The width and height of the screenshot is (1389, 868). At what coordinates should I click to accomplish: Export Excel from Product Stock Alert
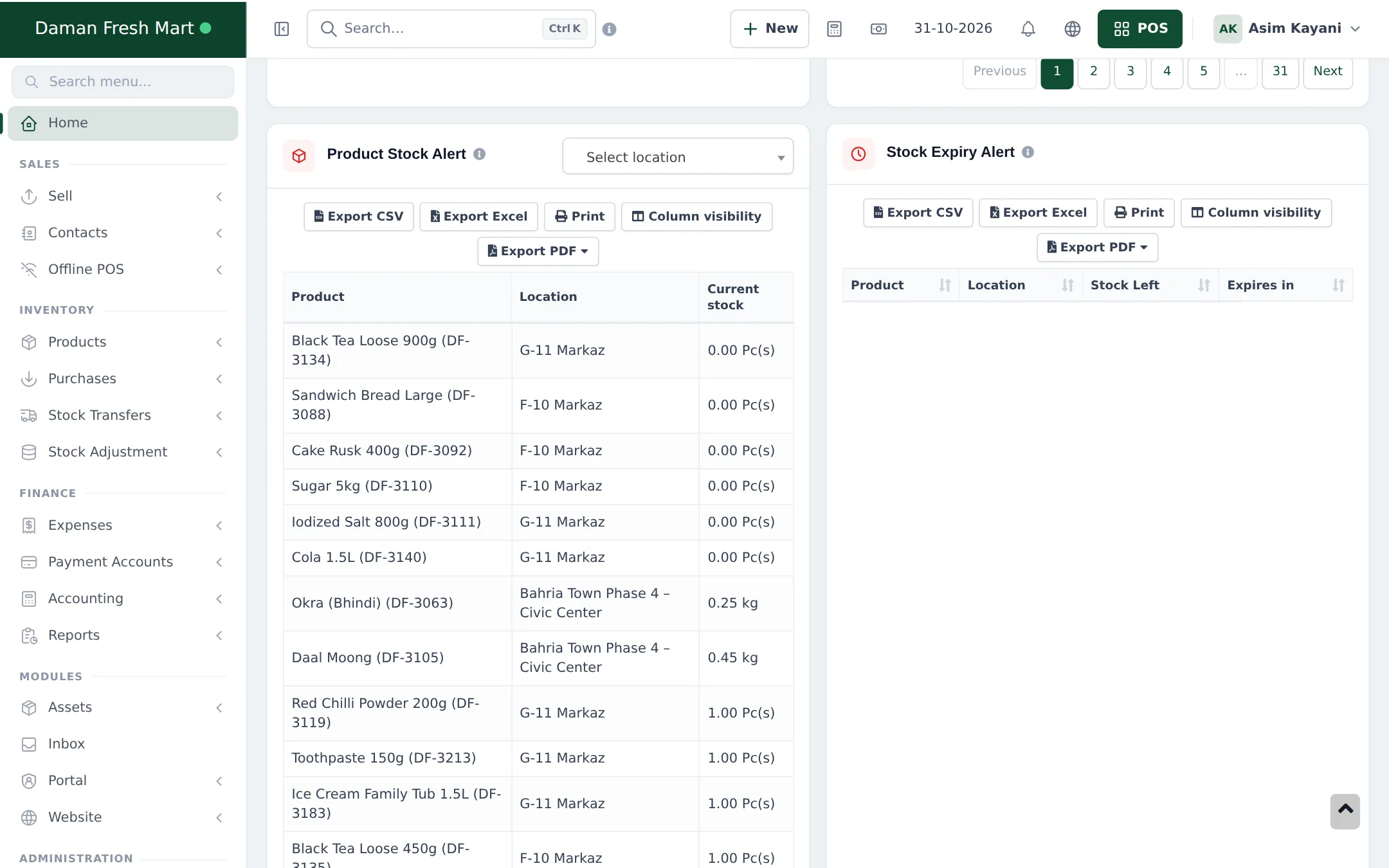click(478, 217)
